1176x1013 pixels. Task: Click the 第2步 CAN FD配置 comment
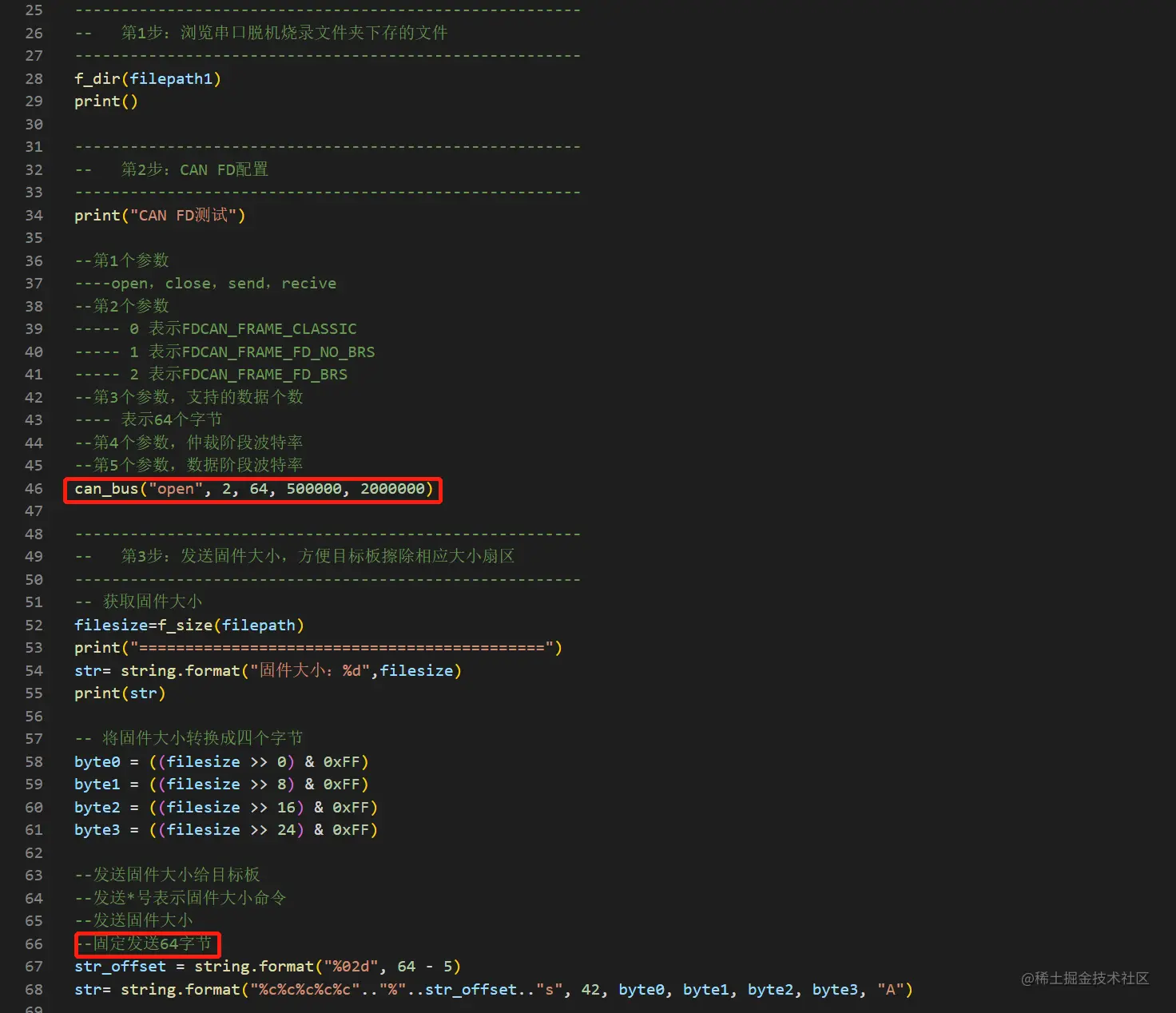pos(172,169)
